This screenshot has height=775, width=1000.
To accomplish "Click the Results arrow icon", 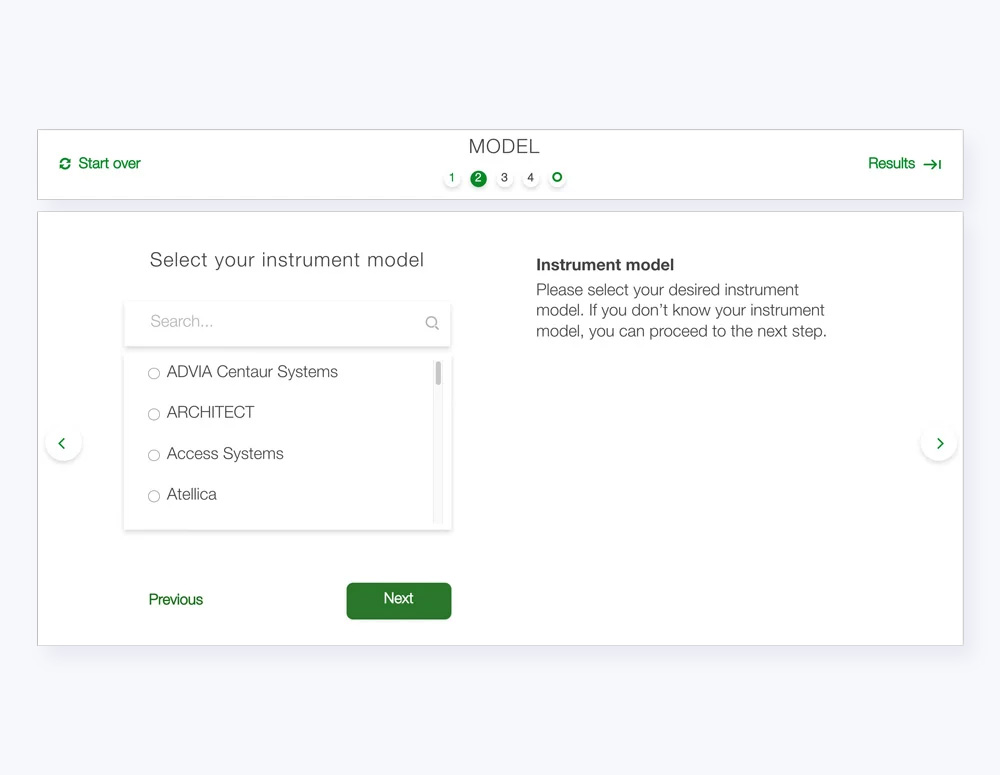I will tap(932, 165).
